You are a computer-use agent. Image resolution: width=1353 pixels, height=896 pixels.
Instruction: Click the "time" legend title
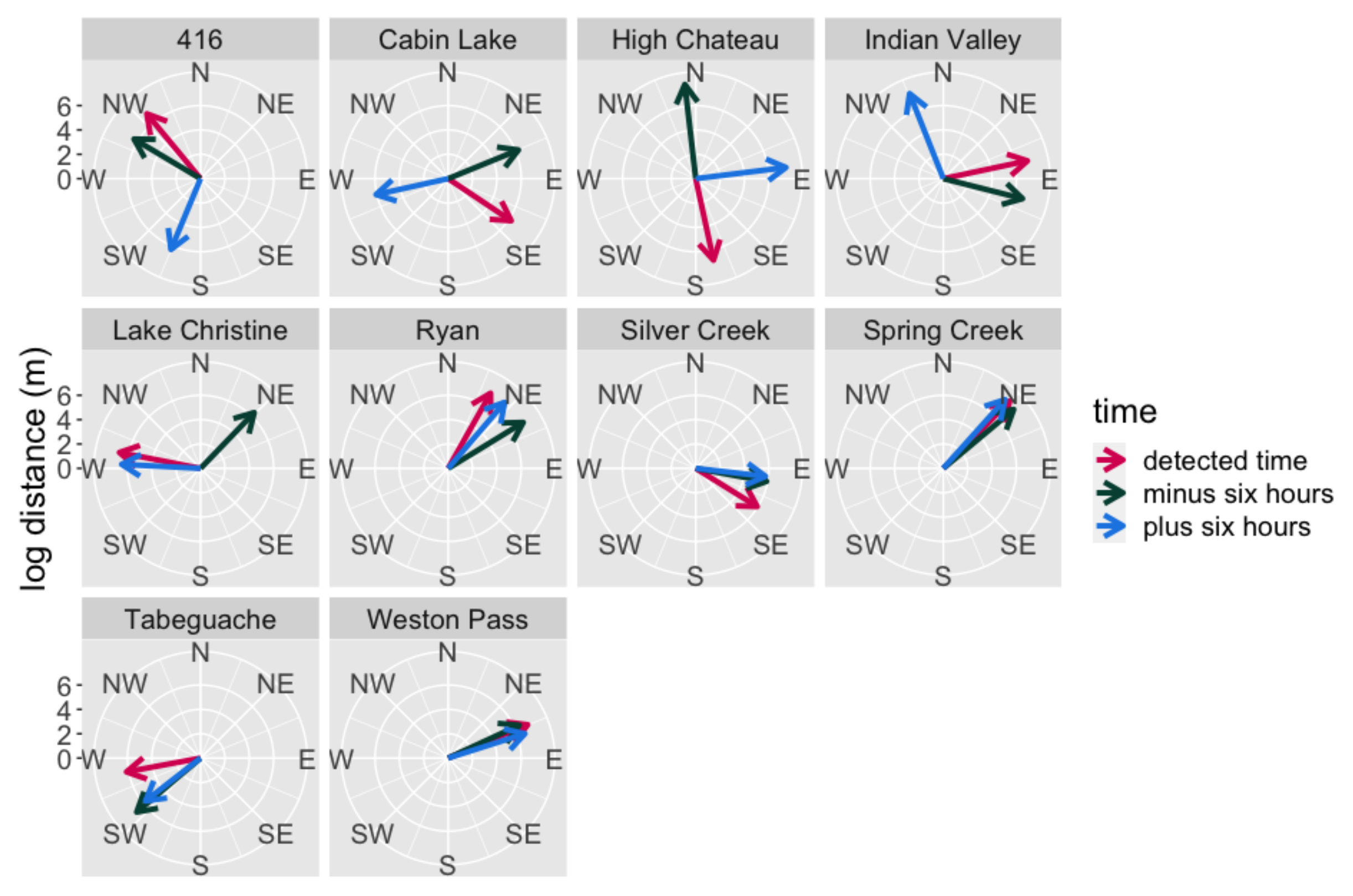tap(1124, 411)
